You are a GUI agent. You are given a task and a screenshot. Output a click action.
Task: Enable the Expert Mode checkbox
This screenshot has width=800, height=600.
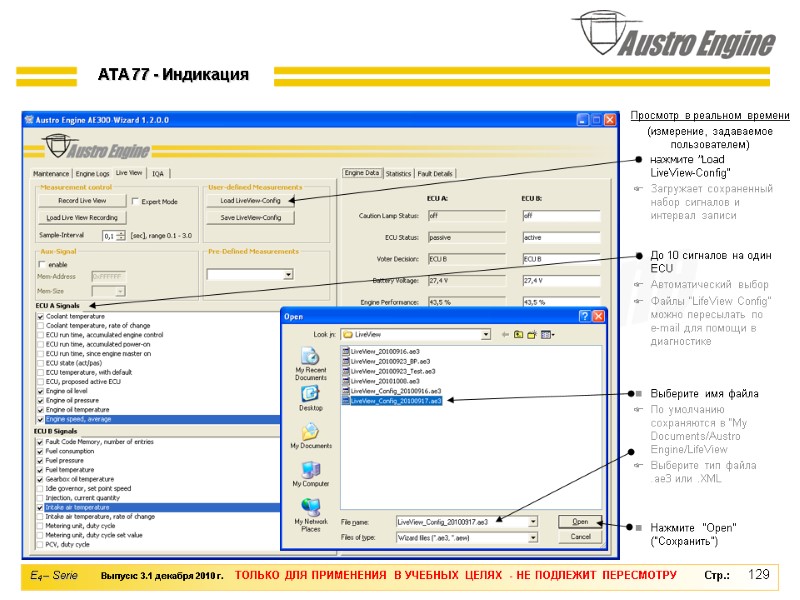coord(135,202)
